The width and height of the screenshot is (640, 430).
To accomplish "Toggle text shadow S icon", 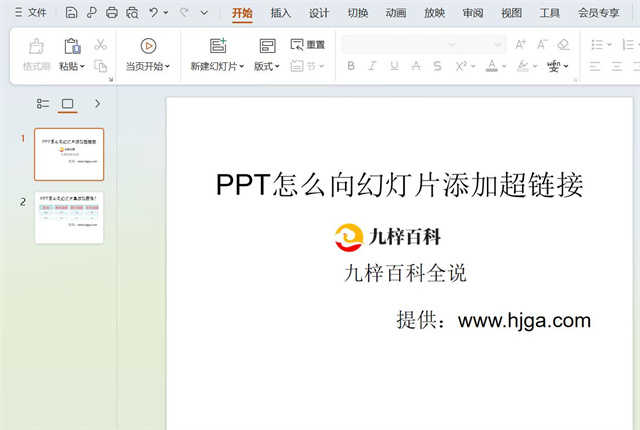I will (437, 66).
